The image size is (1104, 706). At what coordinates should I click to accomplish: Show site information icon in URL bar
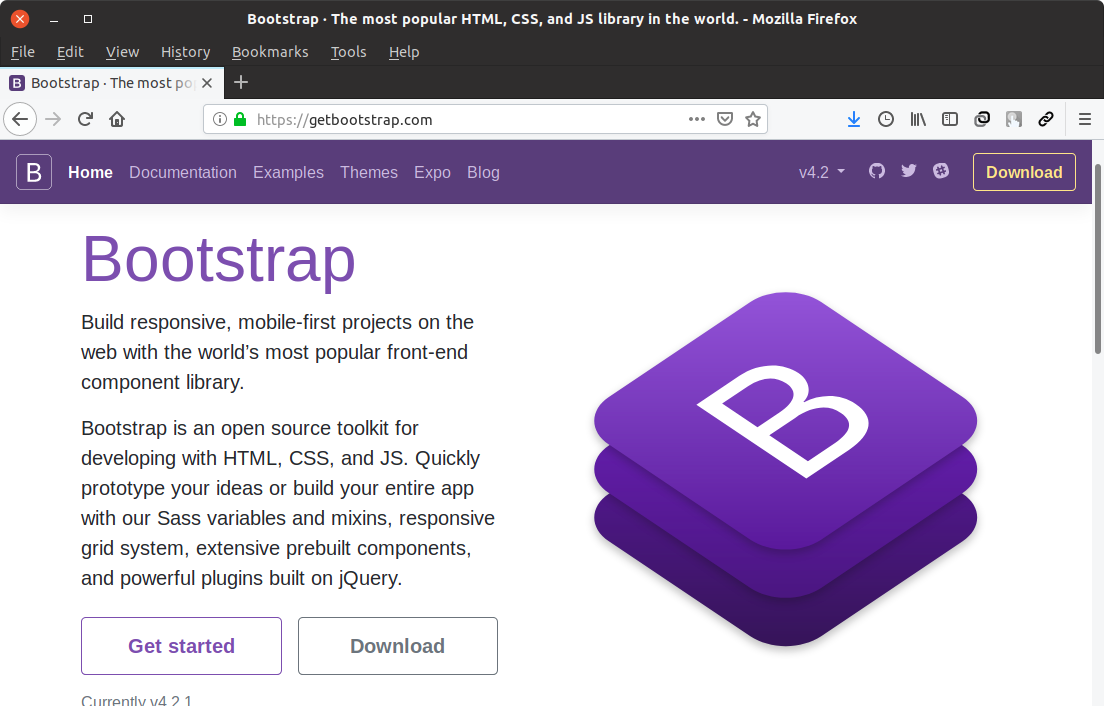[220, 119]
